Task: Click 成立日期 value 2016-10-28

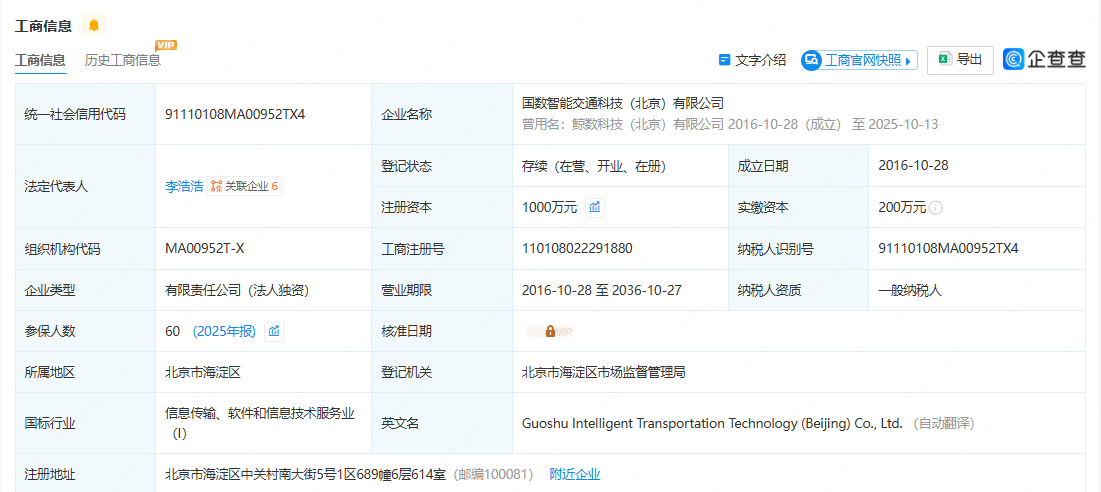Action: (914, 166)
